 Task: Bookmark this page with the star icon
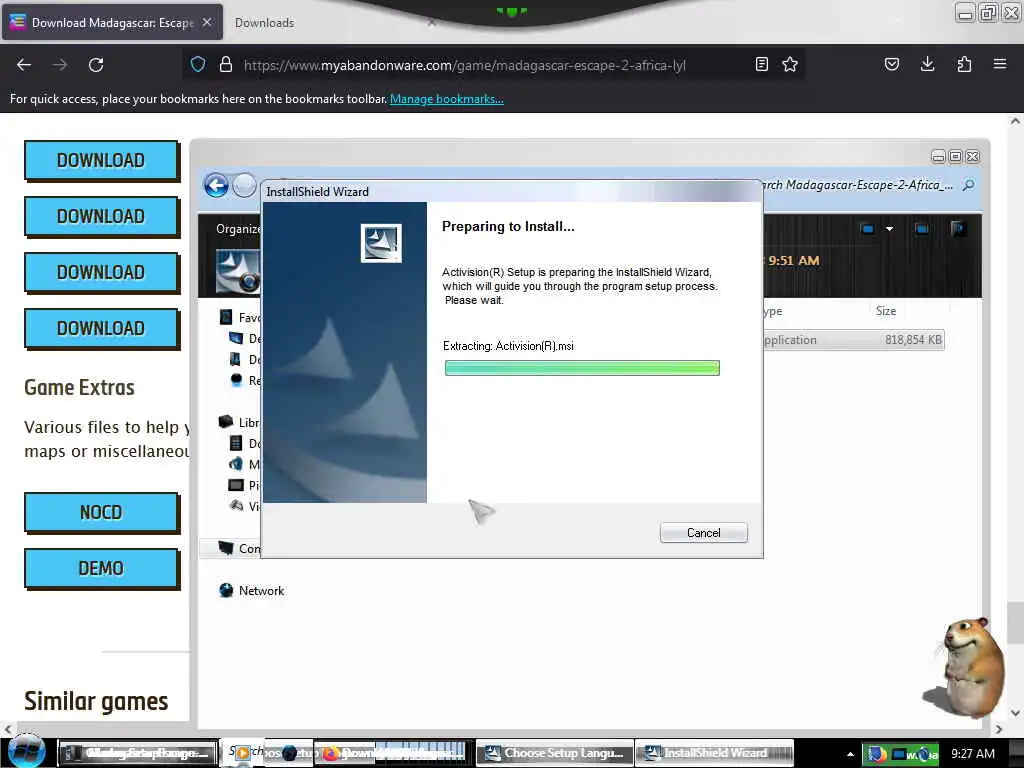coord(790,64)
